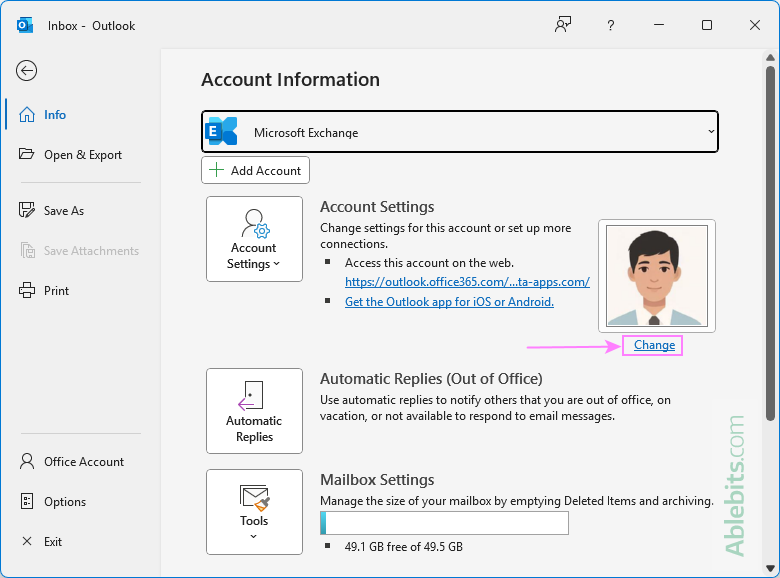
Task: Click the green plus icon on Add Account
Action: pos(216,170)
